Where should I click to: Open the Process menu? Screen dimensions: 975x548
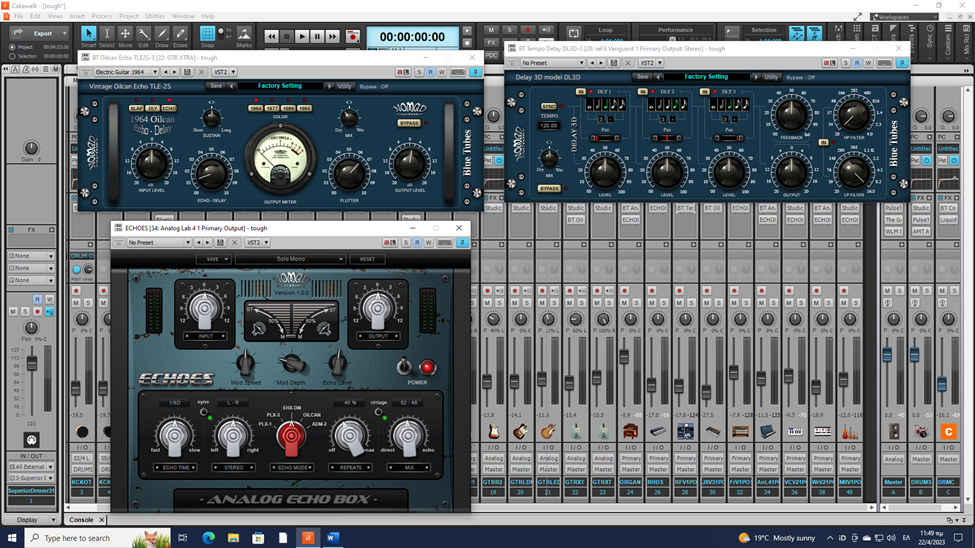point(101,16)
